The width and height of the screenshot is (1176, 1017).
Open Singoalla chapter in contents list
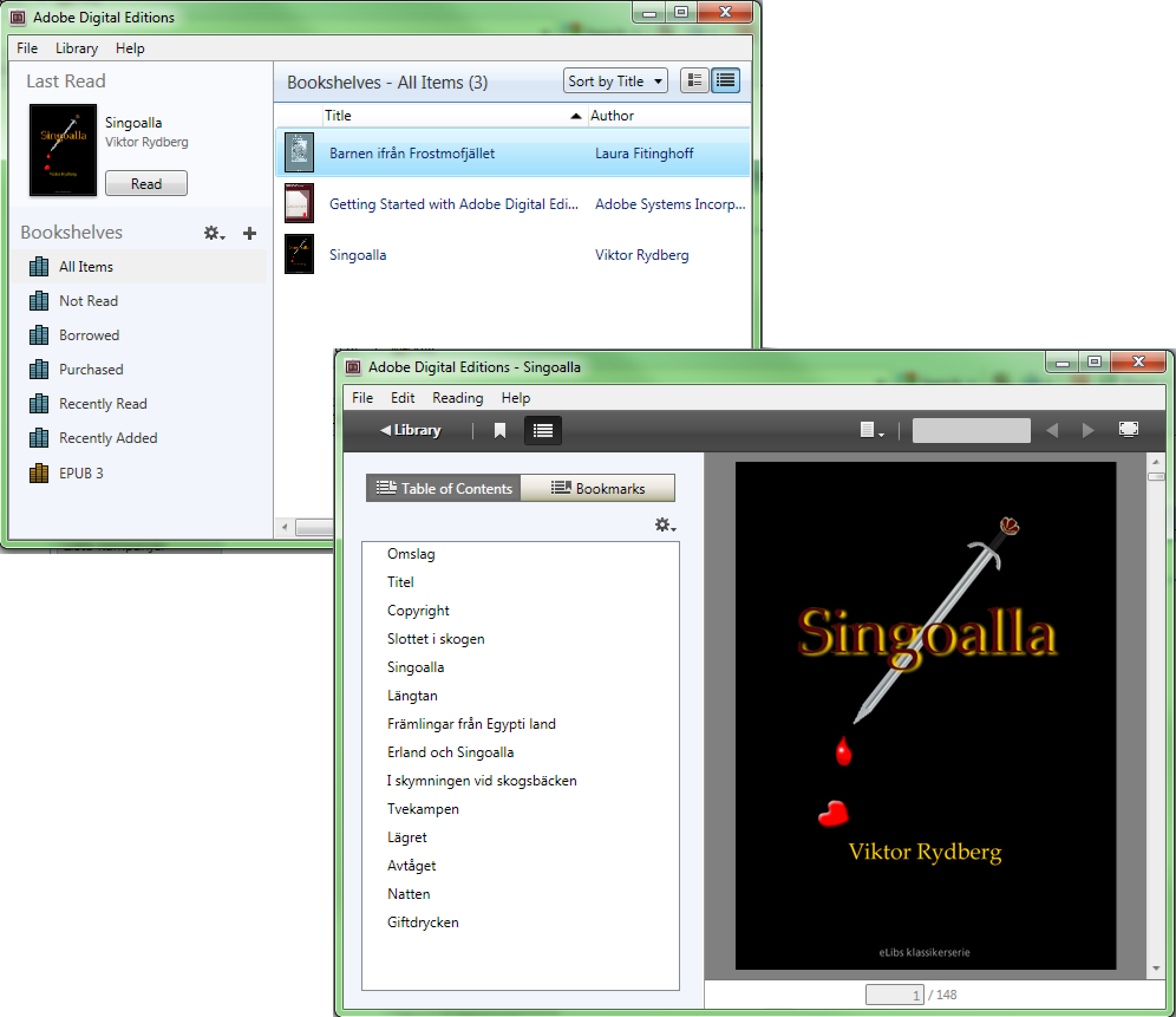[x=416, y=667]
